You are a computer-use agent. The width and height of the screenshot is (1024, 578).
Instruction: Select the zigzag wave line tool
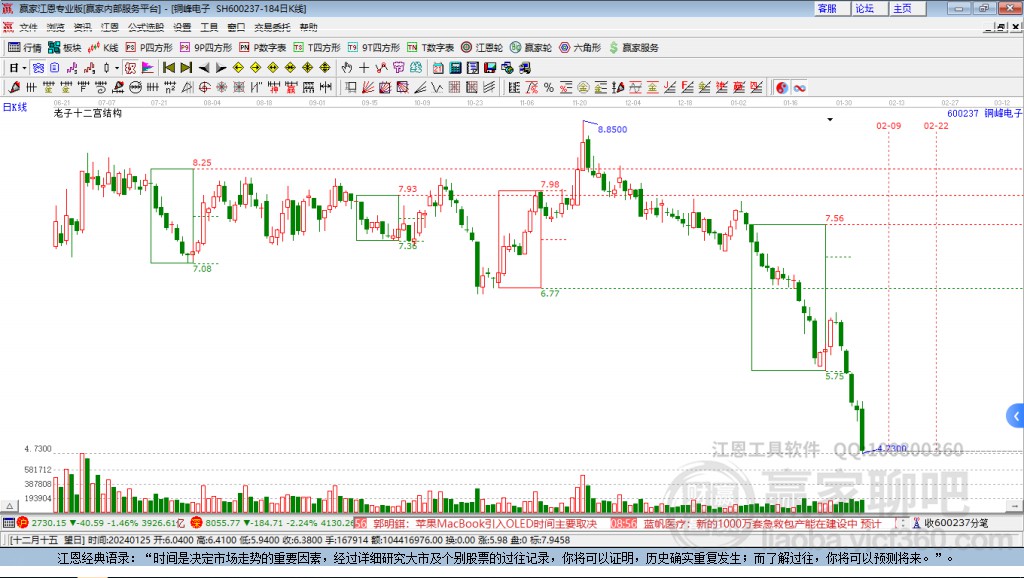click(438, 88)
